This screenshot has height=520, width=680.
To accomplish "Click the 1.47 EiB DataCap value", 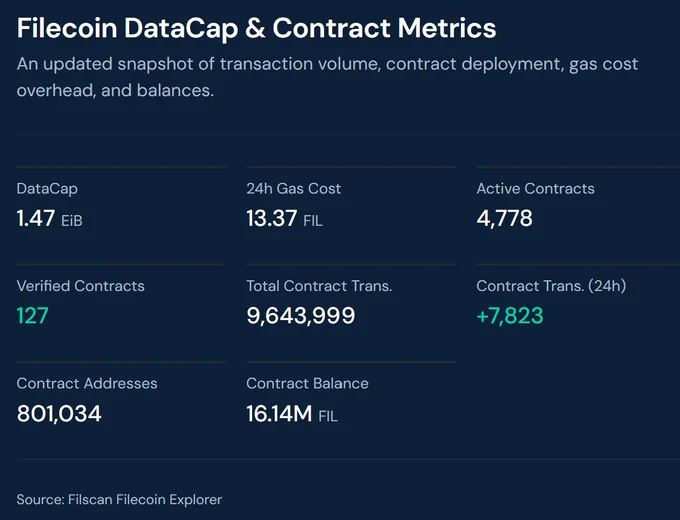I will pos(49,218).
